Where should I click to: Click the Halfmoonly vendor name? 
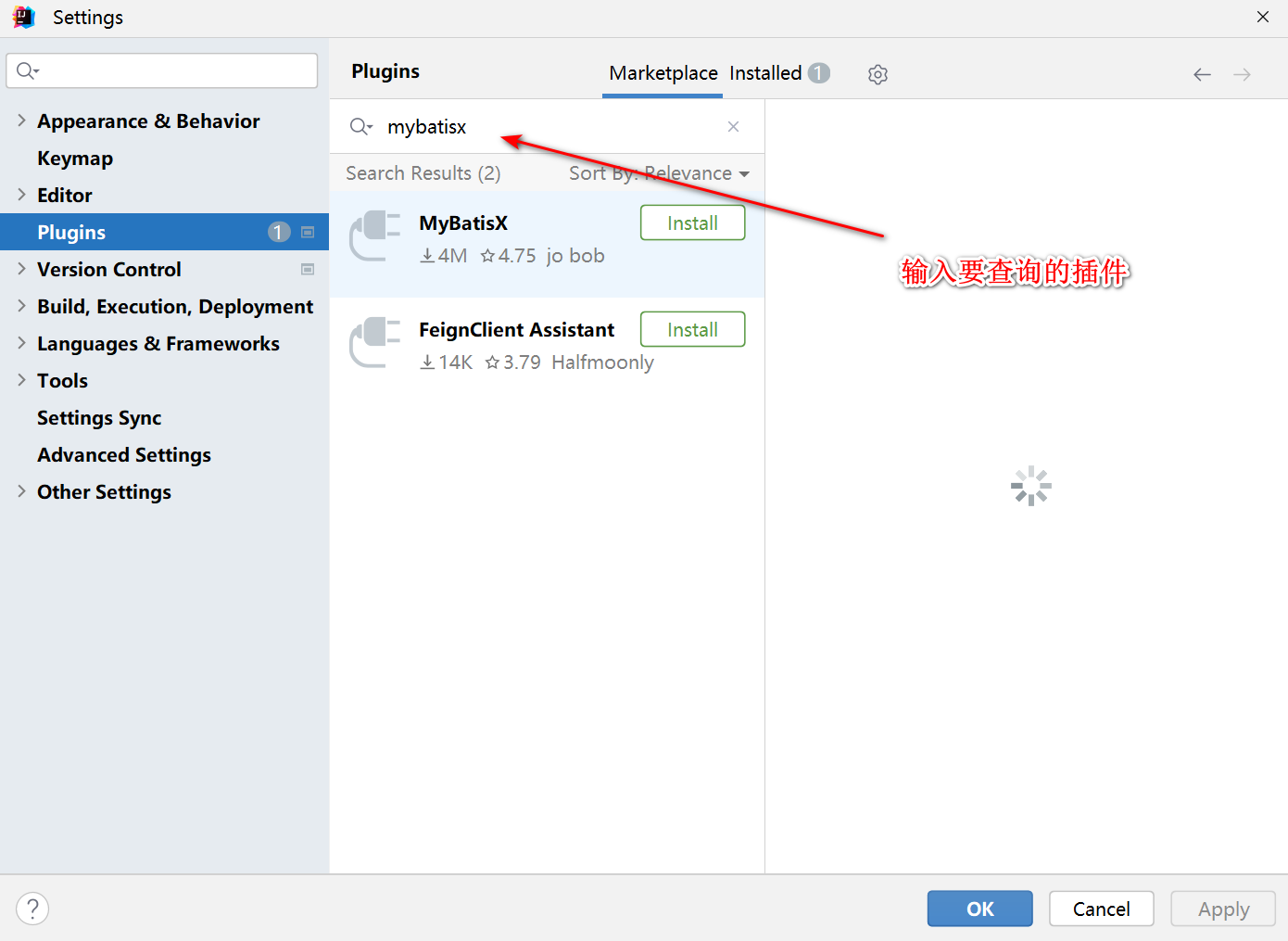point(602,362)
